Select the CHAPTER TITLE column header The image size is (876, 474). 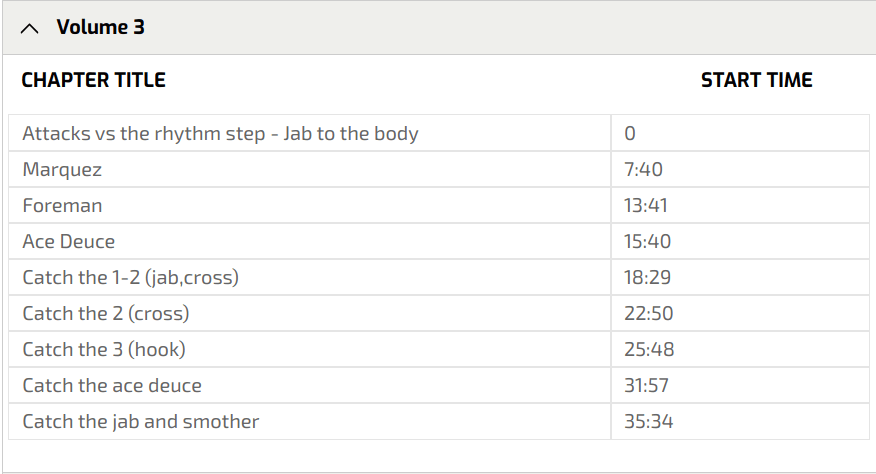click(x=93, y=80)
